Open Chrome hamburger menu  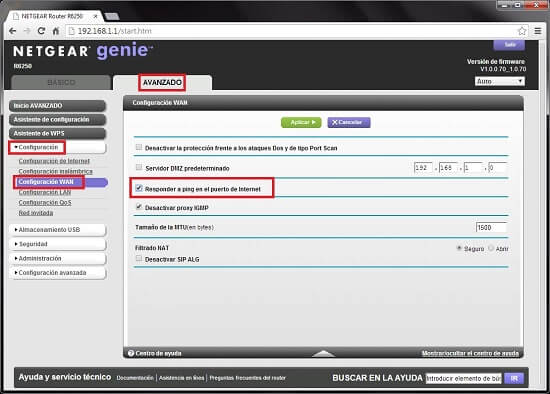pos(538,31)
